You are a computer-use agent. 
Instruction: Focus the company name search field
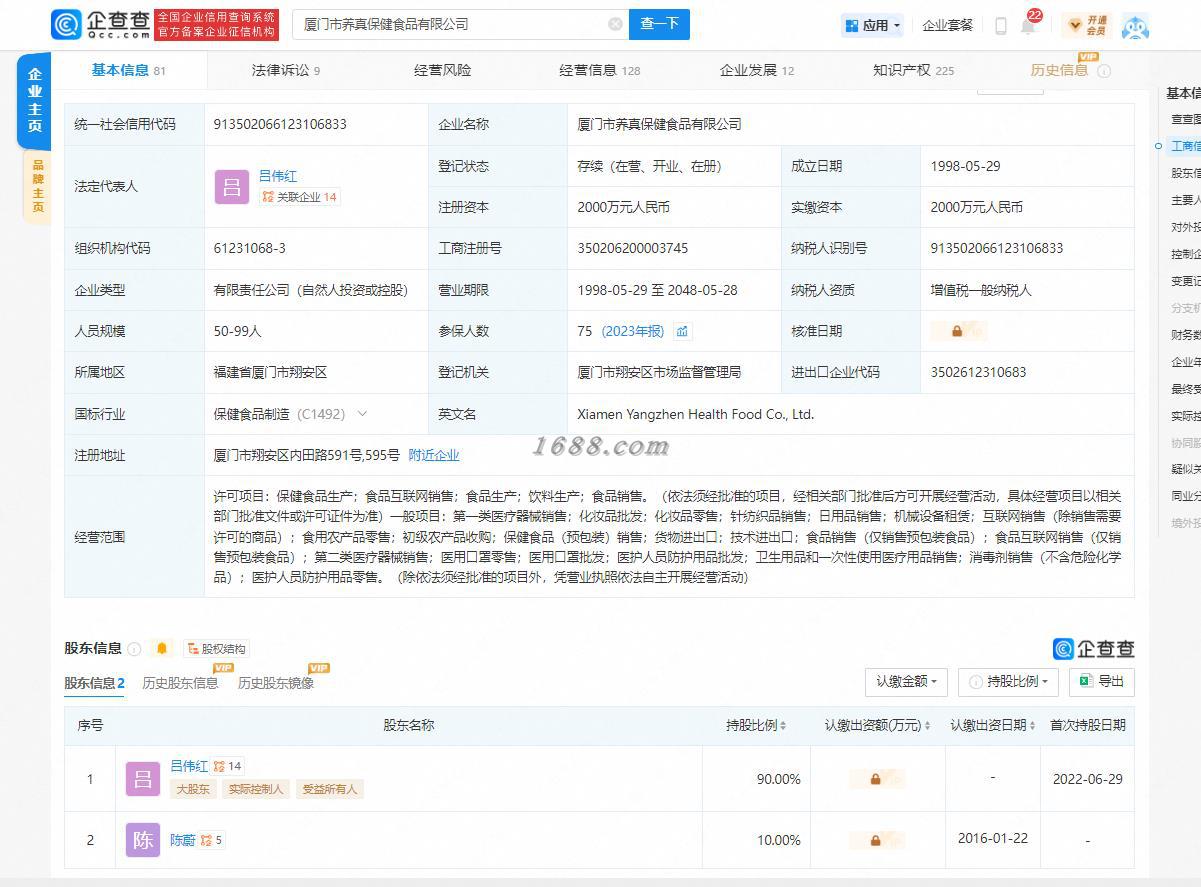point(460,24)
